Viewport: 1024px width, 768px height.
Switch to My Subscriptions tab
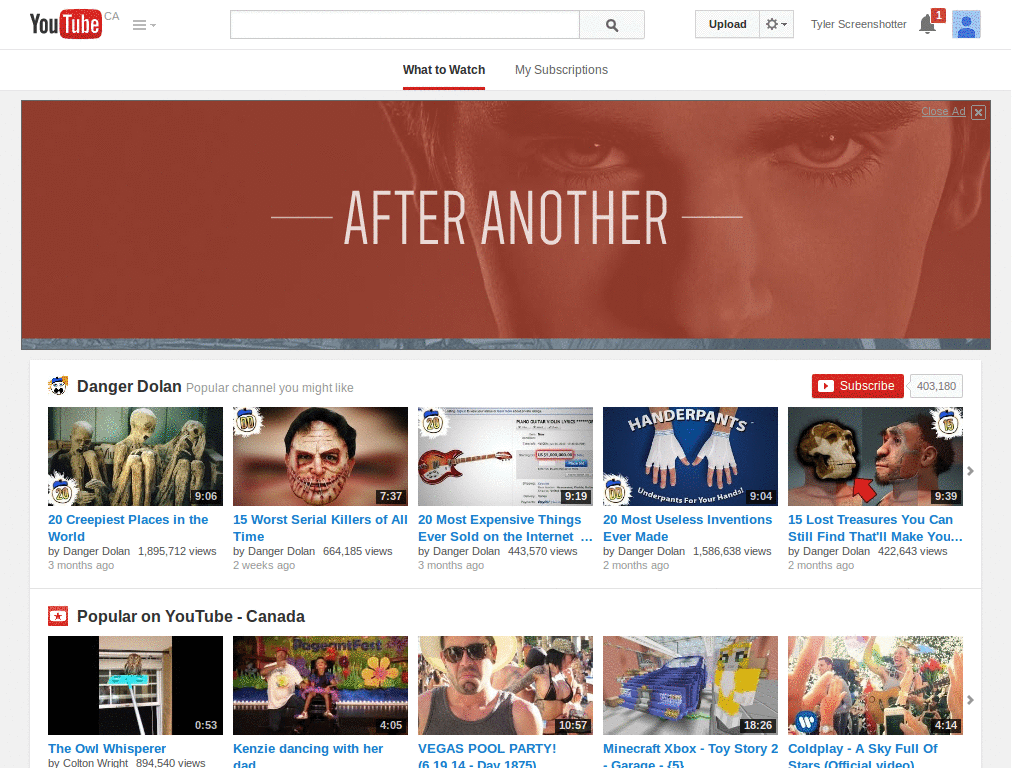pos(561,70)
